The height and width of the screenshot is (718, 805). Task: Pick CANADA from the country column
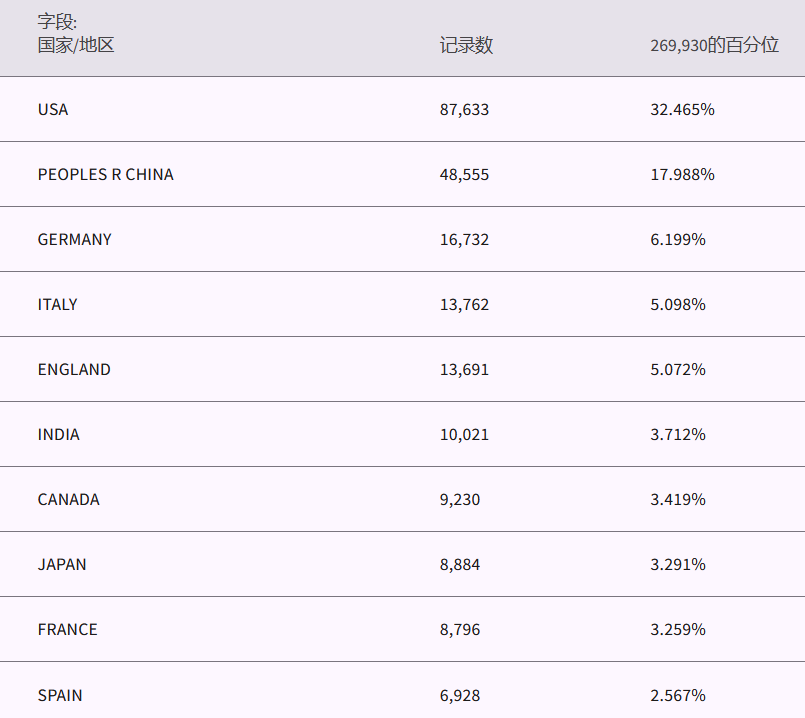click(x=68, y=499)
